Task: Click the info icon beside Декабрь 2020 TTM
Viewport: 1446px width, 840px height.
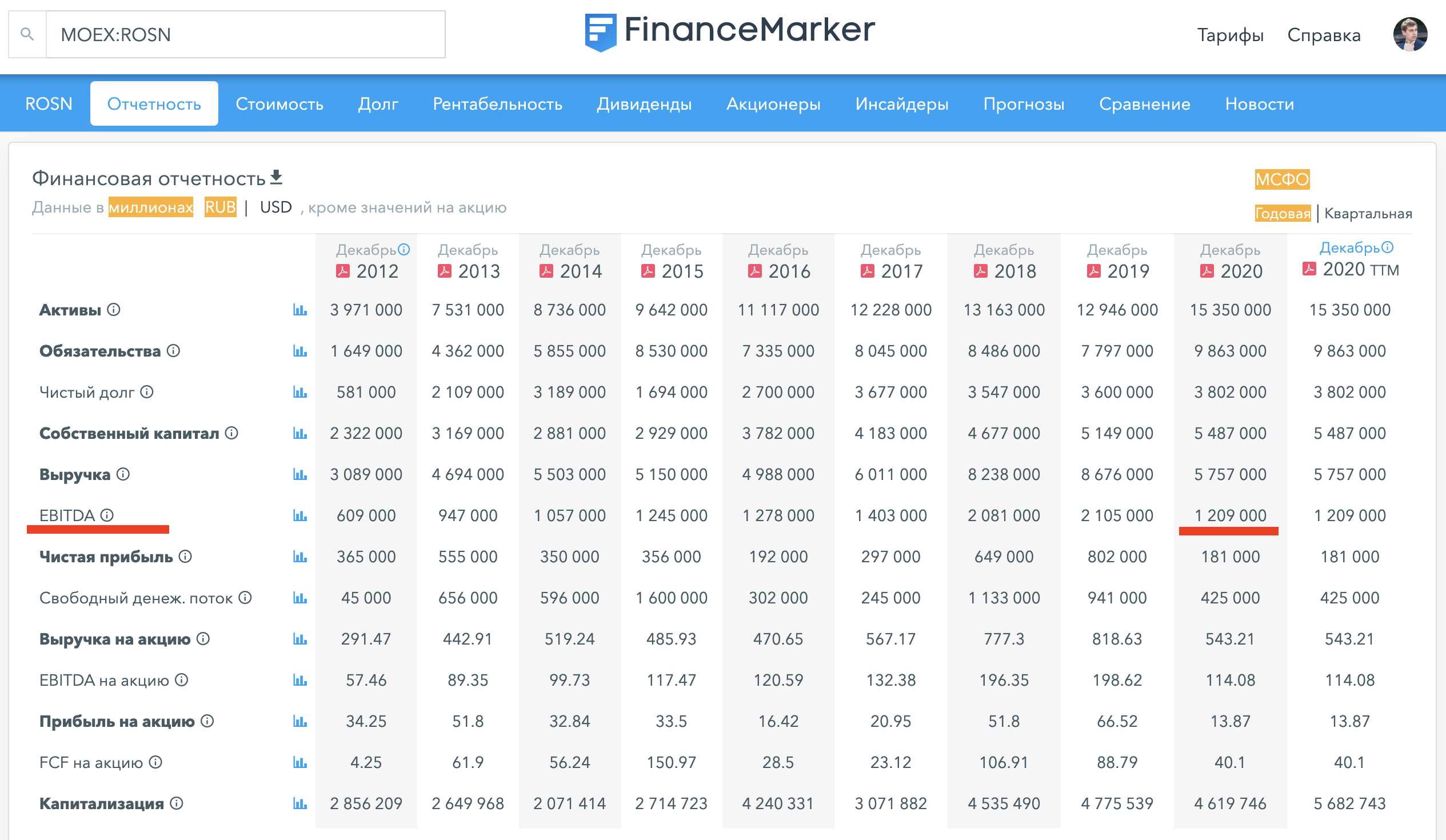Action: point(1388,247)
